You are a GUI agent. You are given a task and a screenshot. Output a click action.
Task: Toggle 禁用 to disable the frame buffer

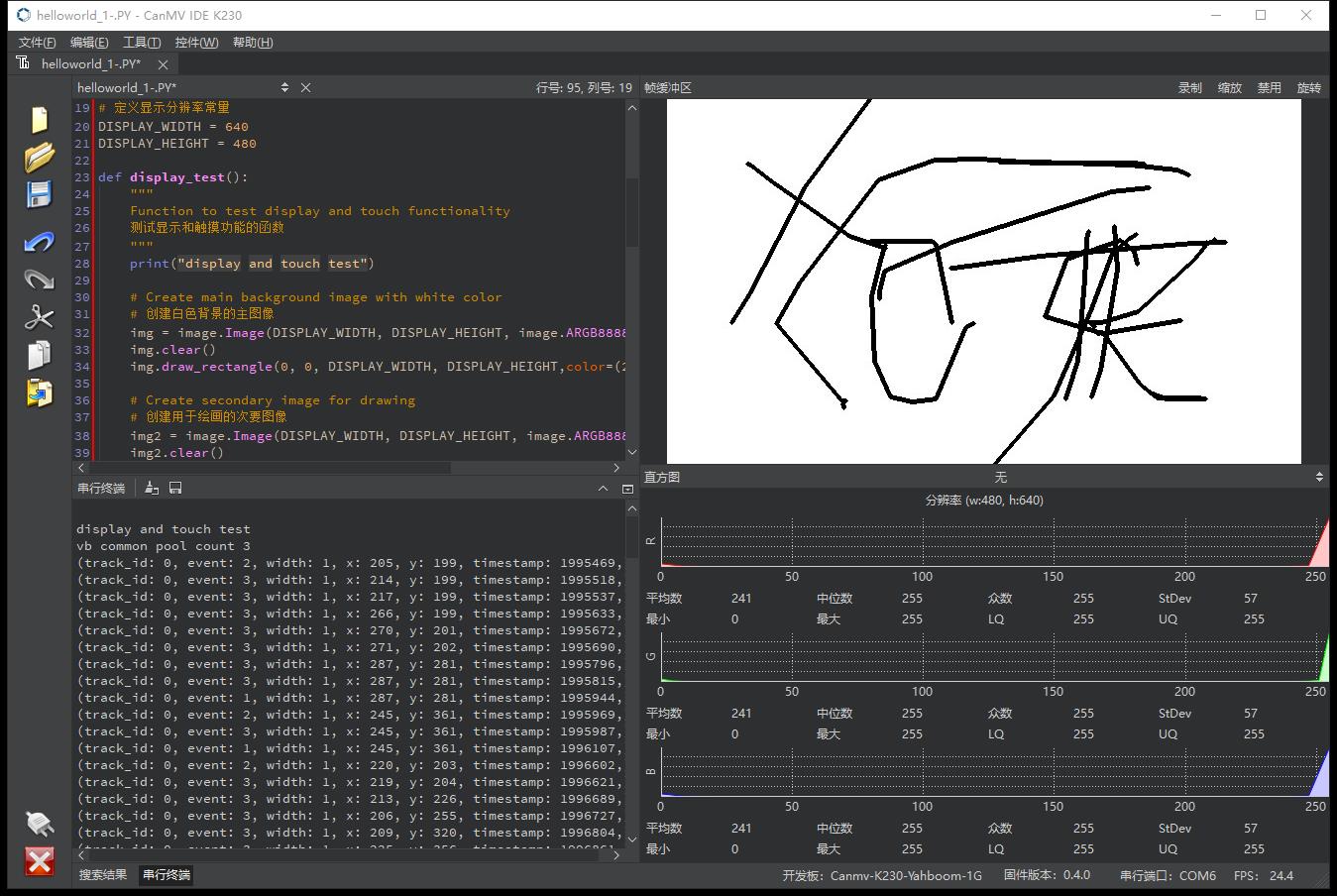point(1269,87)
